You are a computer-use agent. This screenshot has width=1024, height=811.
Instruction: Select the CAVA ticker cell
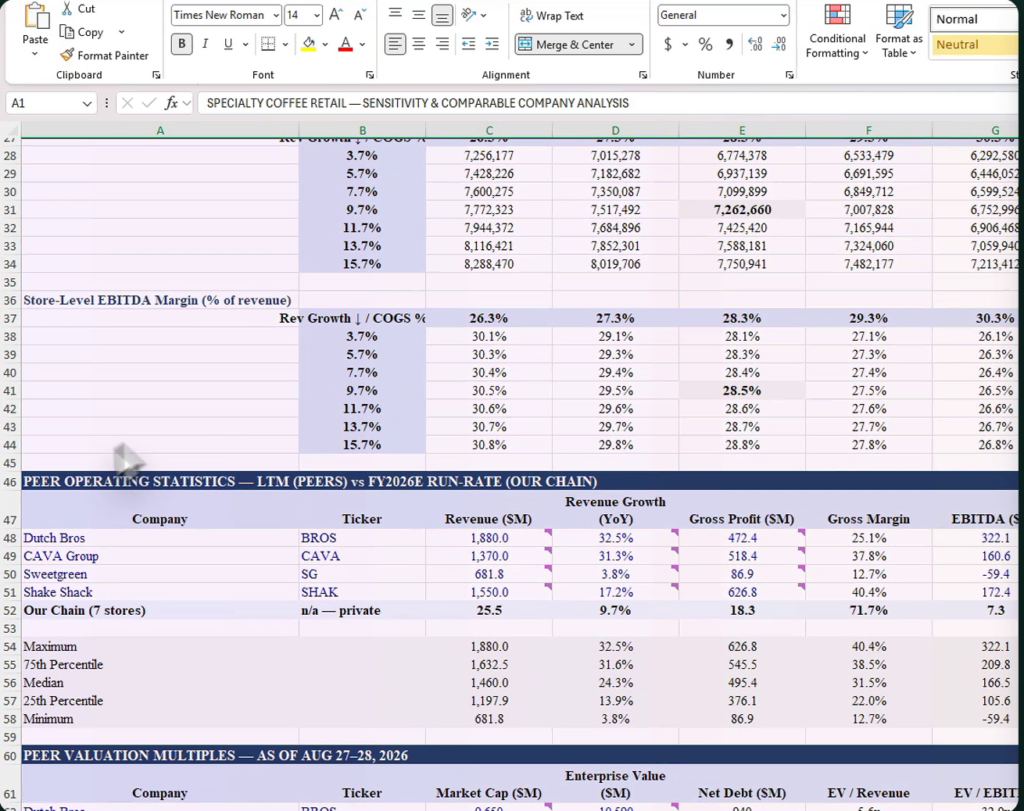362,556
